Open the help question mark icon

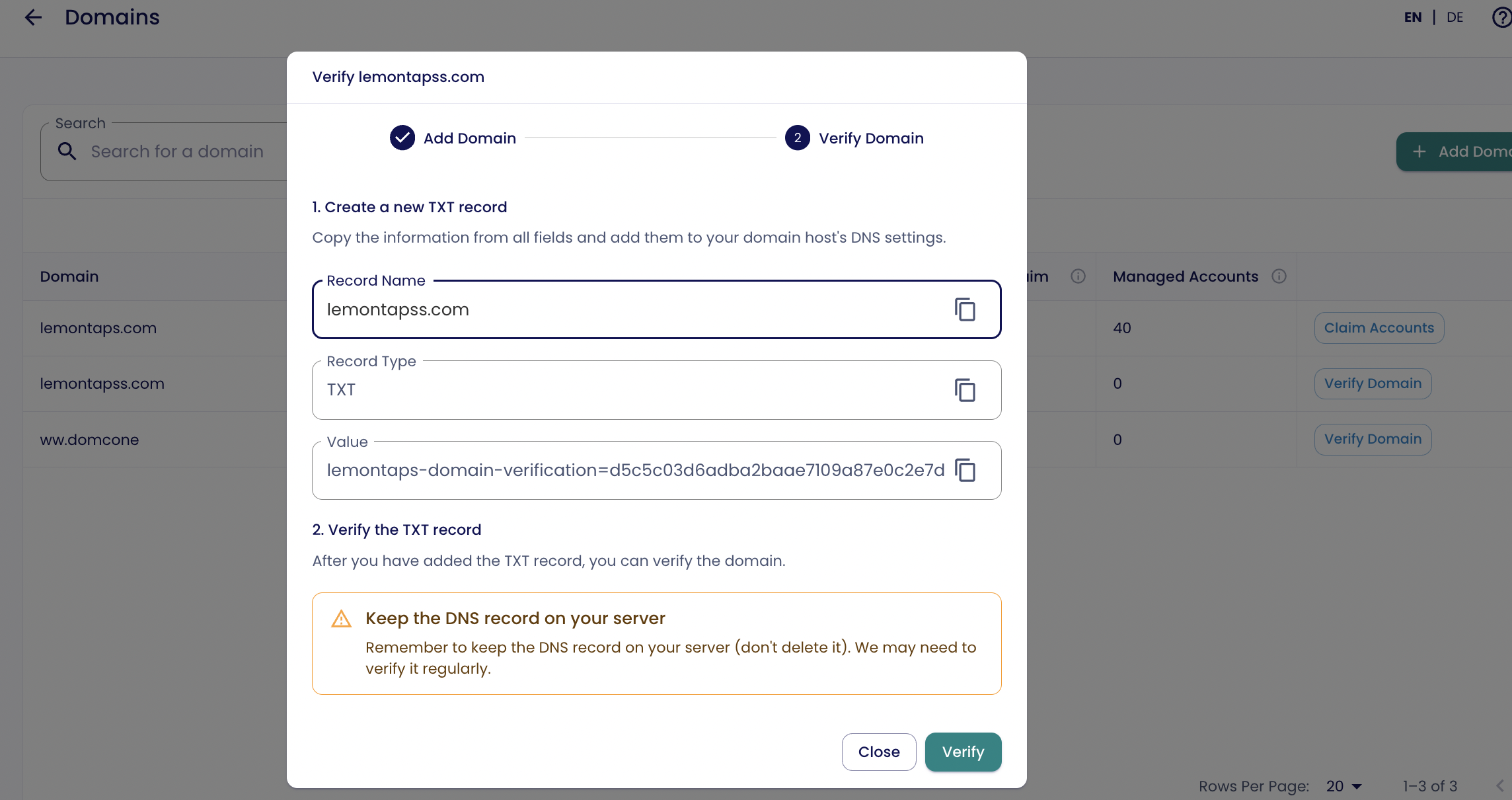point(1501,17)
